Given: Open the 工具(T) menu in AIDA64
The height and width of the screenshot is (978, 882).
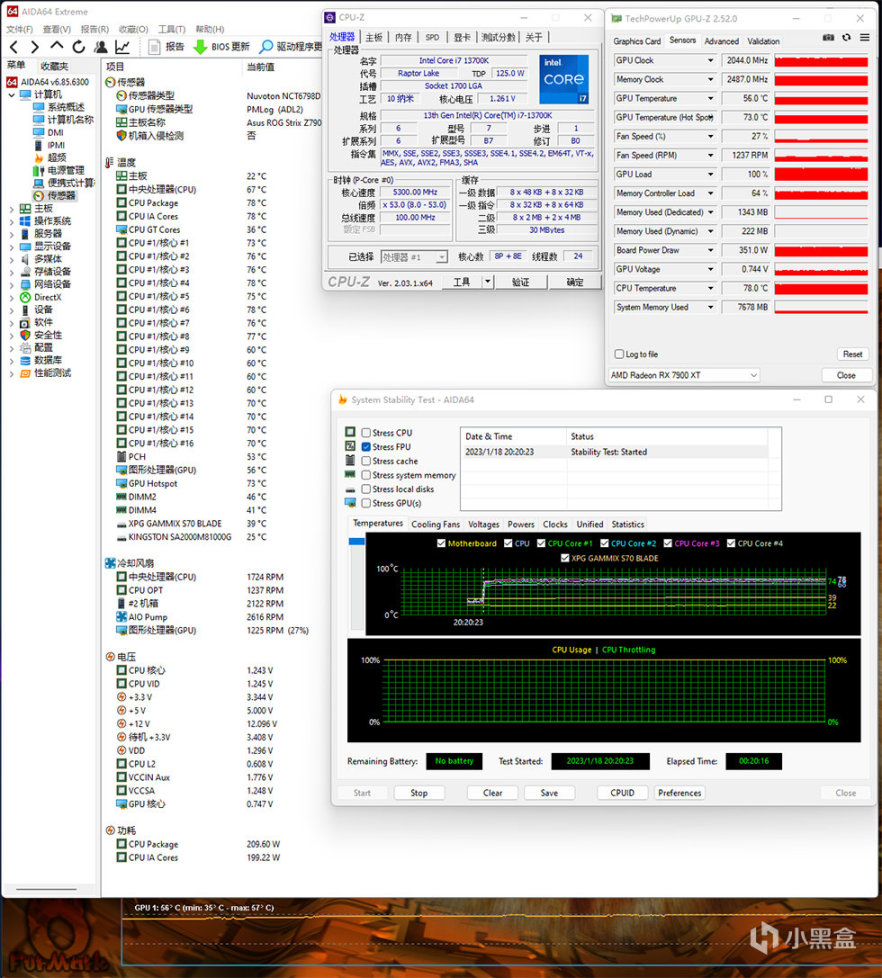Looking at the screenshot, I should click(x=172, y=29).
